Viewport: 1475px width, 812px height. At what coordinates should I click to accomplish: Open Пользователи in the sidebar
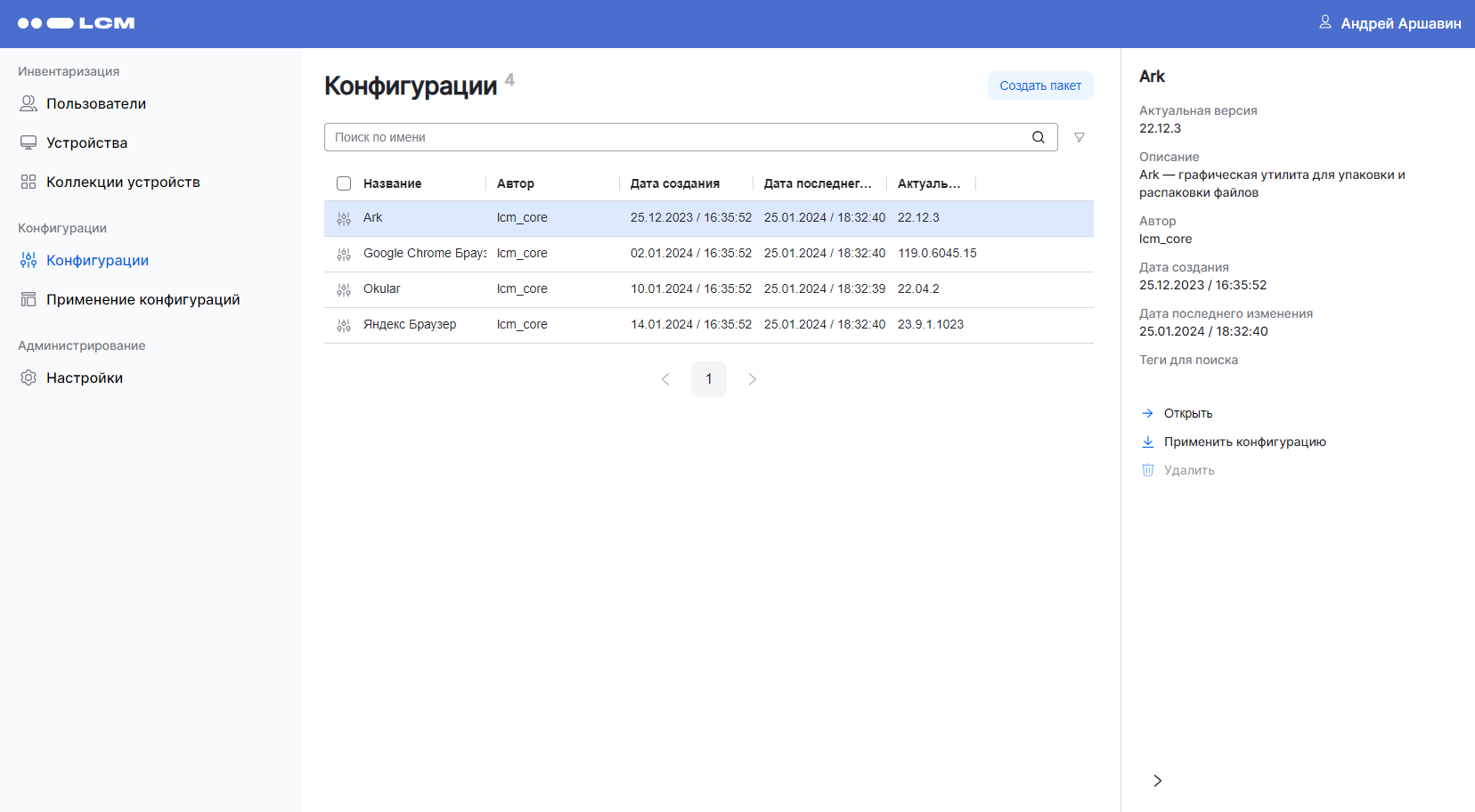[x=96, y=104]
